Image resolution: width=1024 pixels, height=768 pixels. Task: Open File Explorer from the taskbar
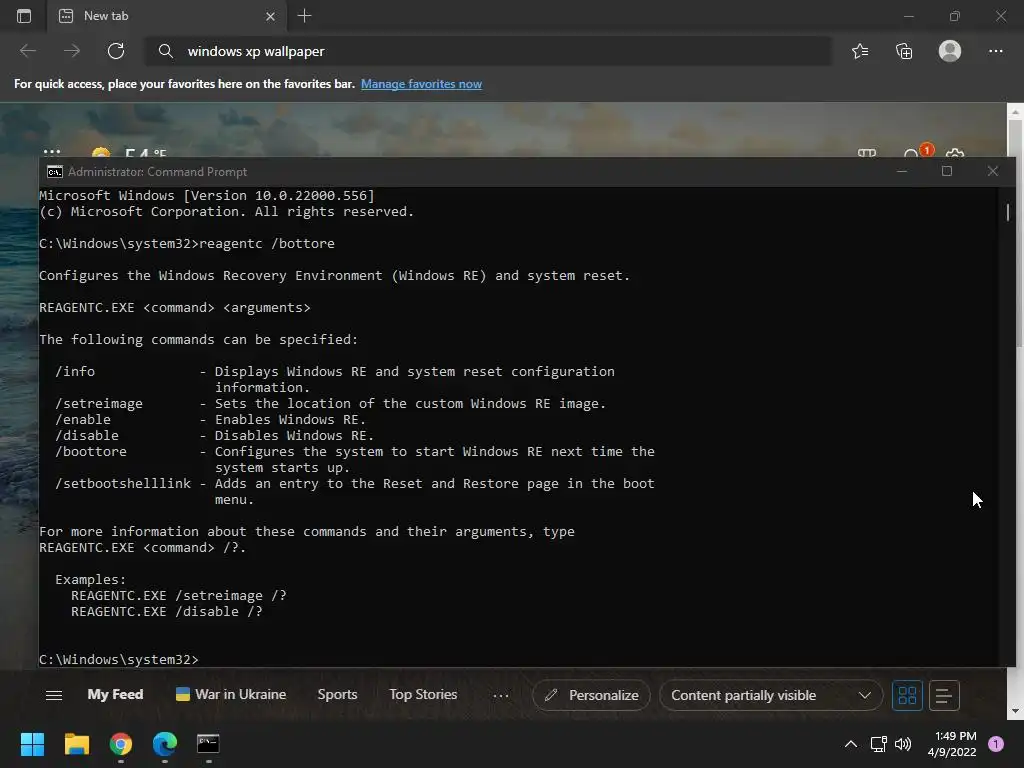point(76,744)
